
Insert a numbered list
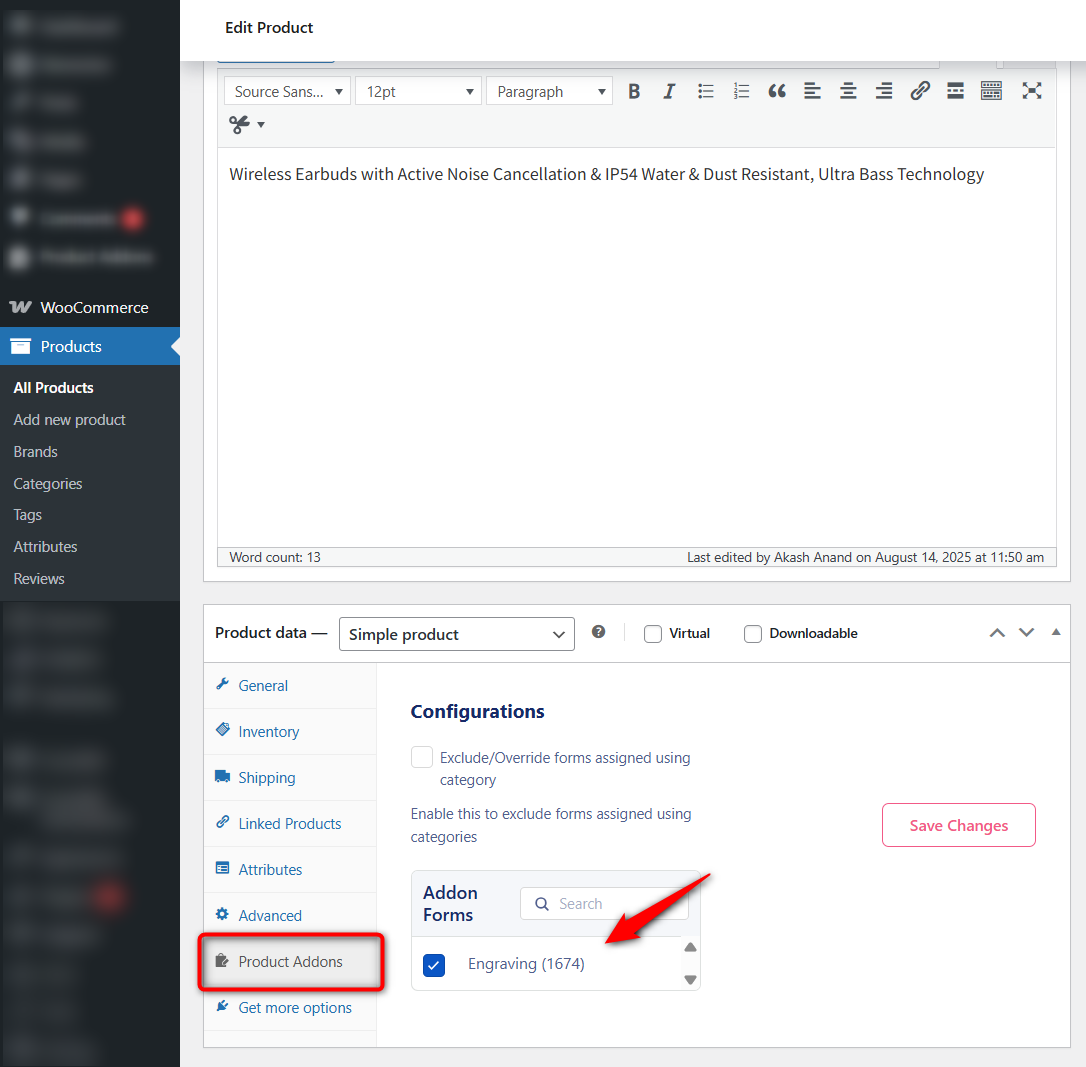pos(741,90)
